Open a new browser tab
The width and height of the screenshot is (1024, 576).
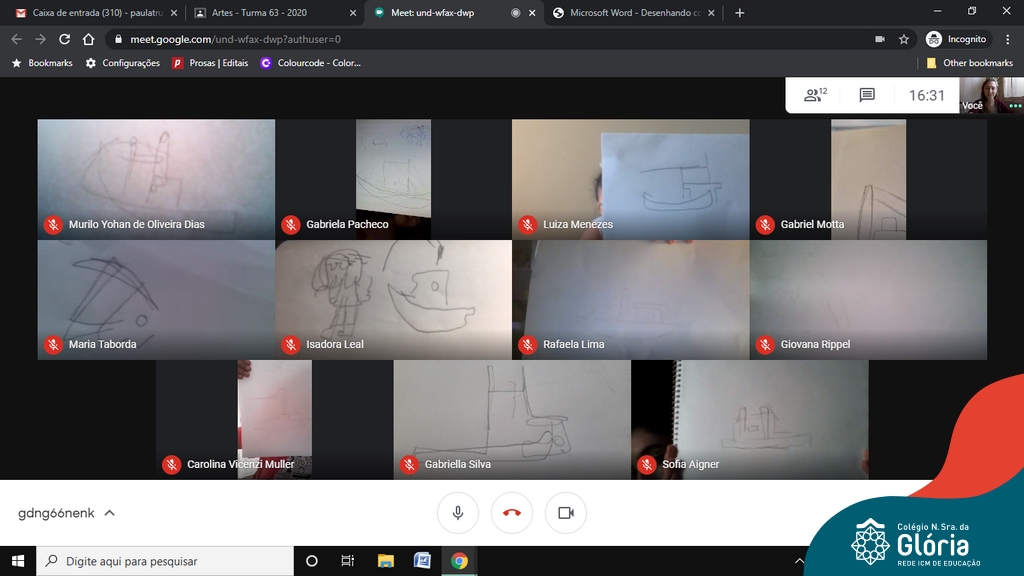(739, 13)
